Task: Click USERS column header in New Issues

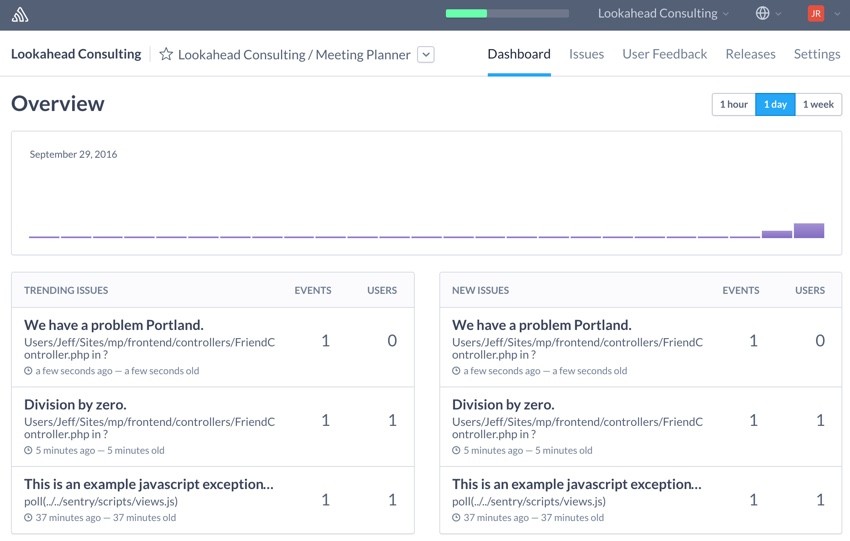Action: (810, 291)
